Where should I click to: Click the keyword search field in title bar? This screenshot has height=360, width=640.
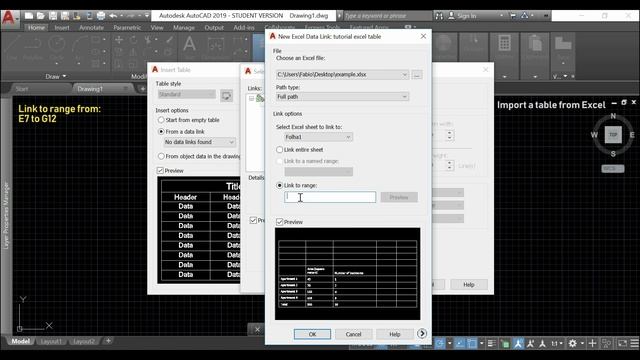click(387, 16)
